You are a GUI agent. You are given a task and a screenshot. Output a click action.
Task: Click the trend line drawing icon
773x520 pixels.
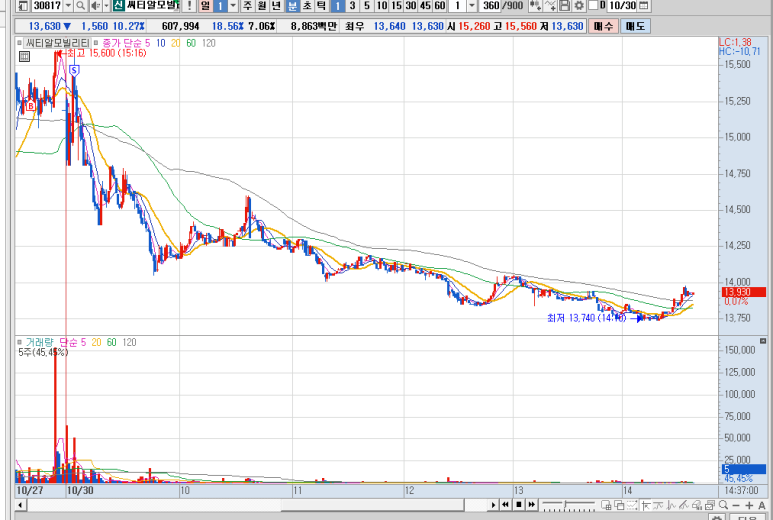[x=671, y=505]
